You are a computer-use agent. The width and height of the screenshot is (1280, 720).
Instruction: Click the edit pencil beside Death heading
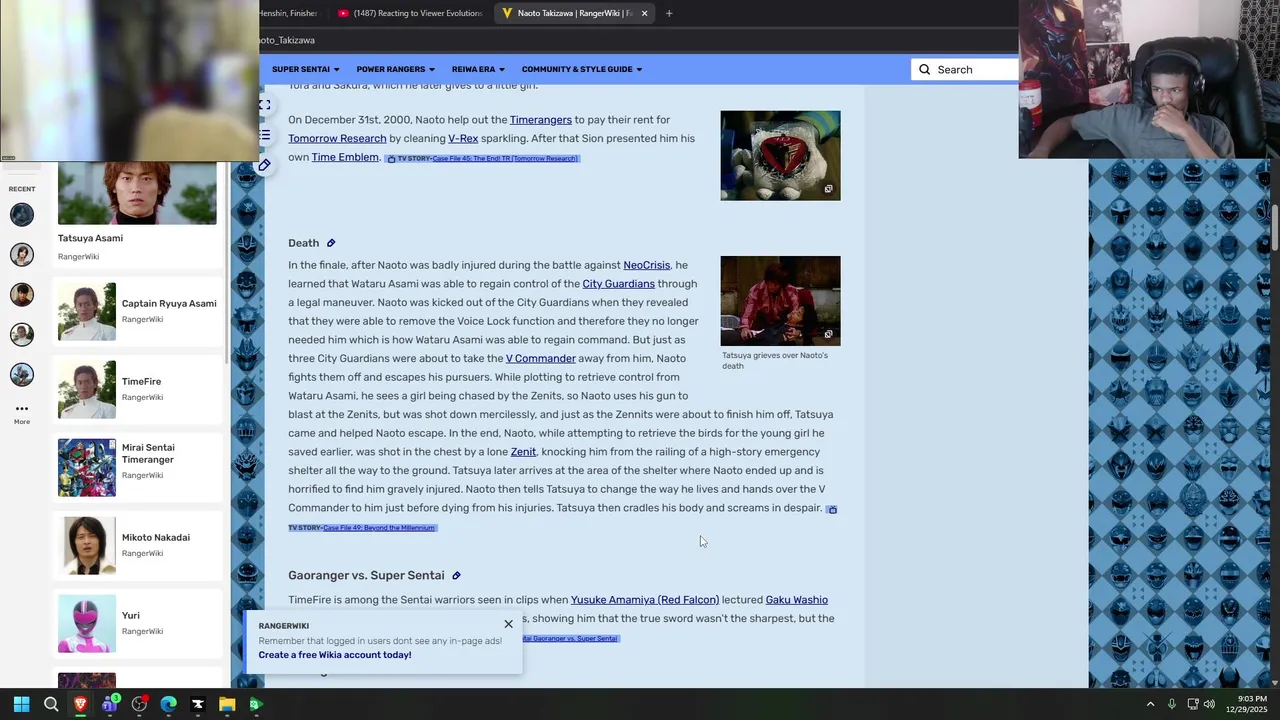331,243
